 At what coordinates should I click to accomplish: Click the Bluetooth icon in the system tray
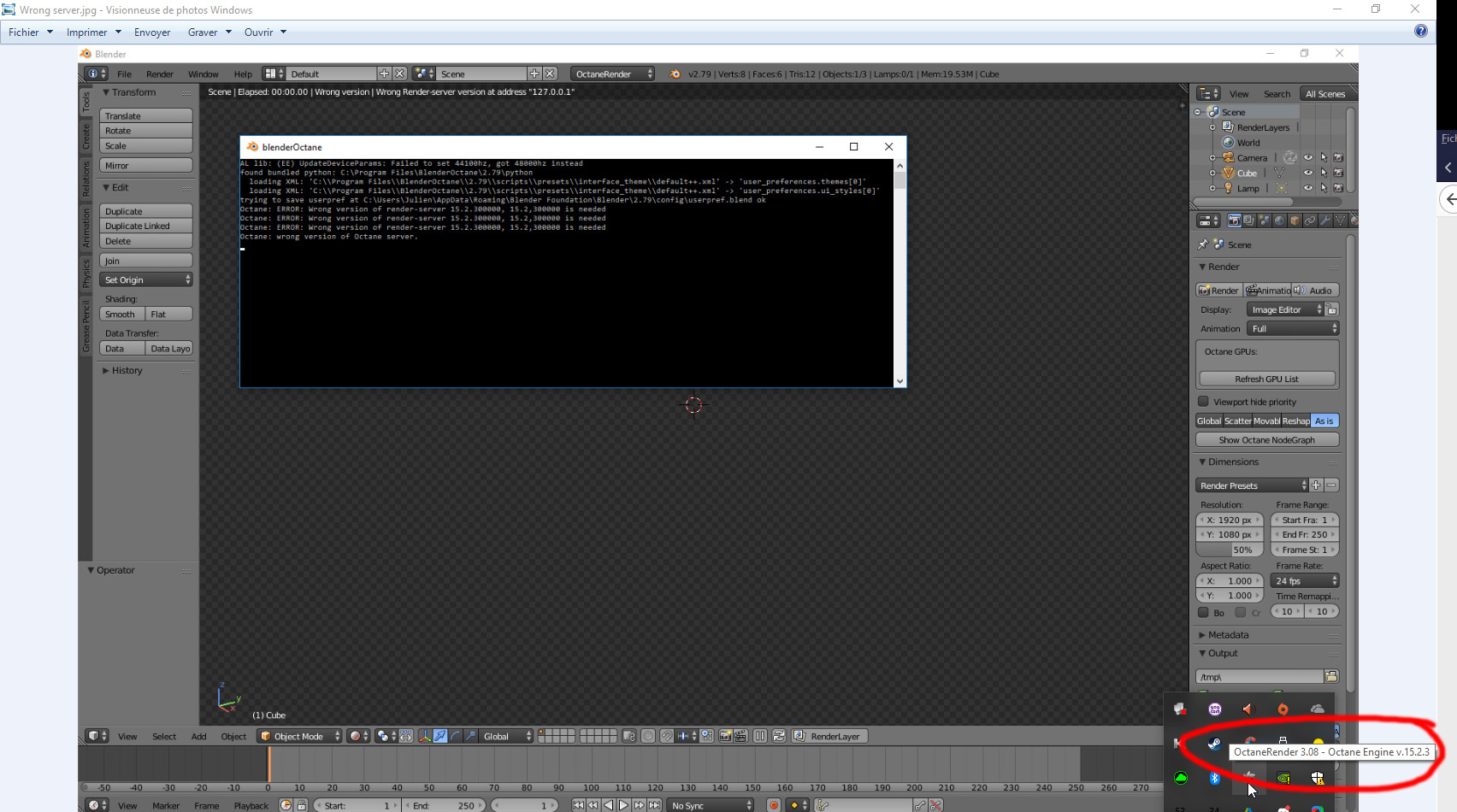[1214, 778]
